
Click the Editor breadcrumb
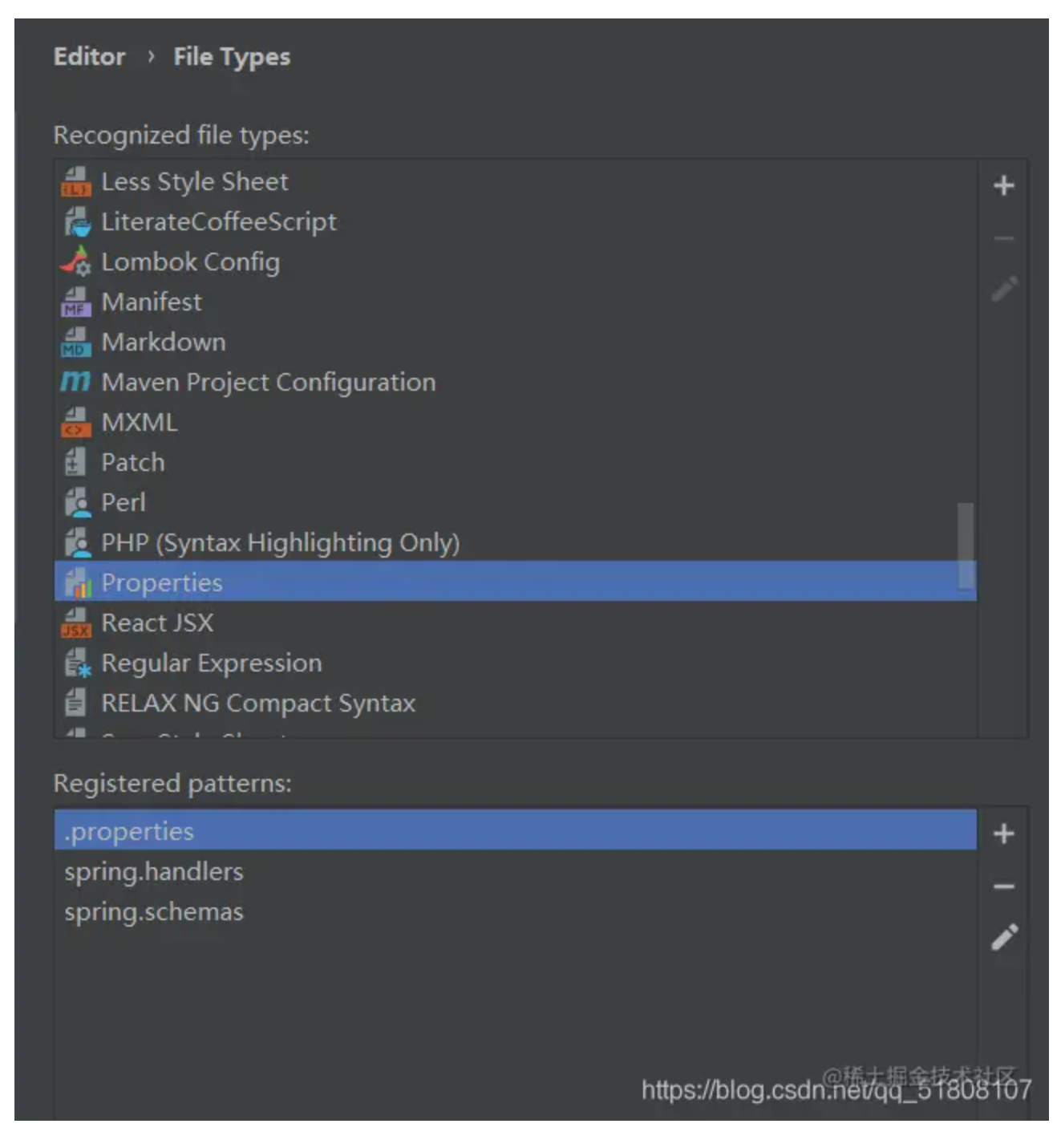coord(89,57)
